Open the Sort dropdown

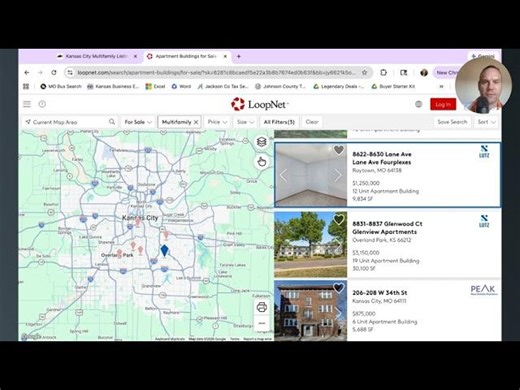pos(486,122)
